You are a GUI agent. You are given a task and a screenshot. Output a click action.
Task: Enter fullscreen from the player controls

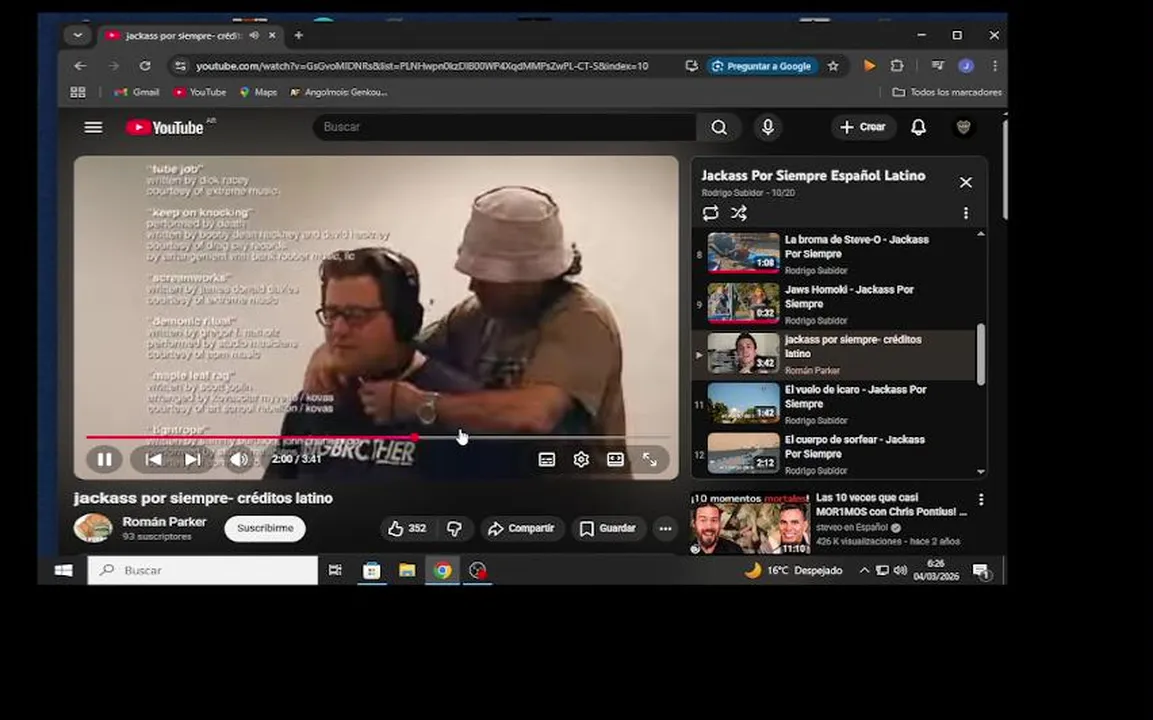point(649,460)
